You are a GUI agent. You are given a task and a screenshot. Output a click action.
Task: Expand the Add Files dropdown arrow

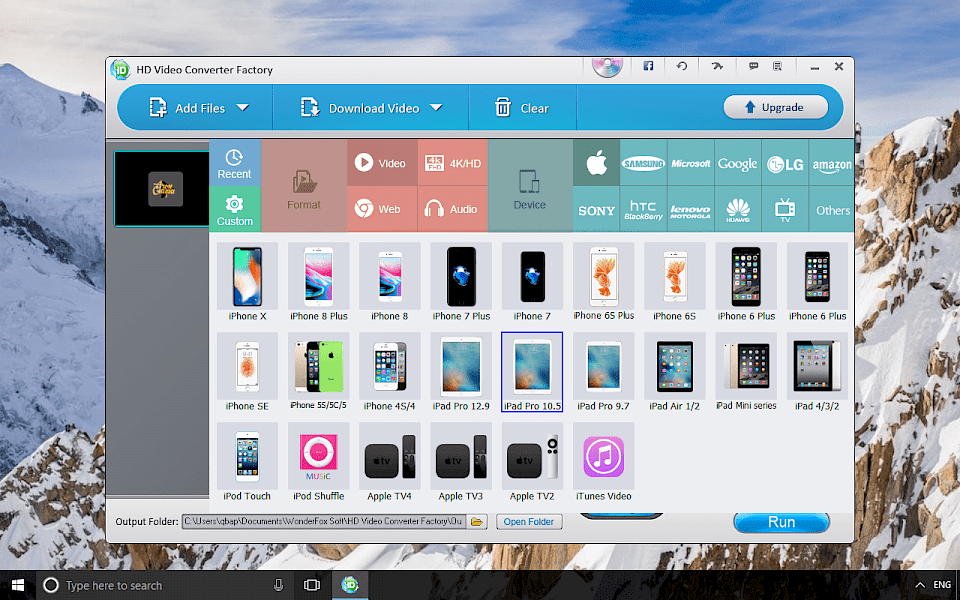point(243,108)
